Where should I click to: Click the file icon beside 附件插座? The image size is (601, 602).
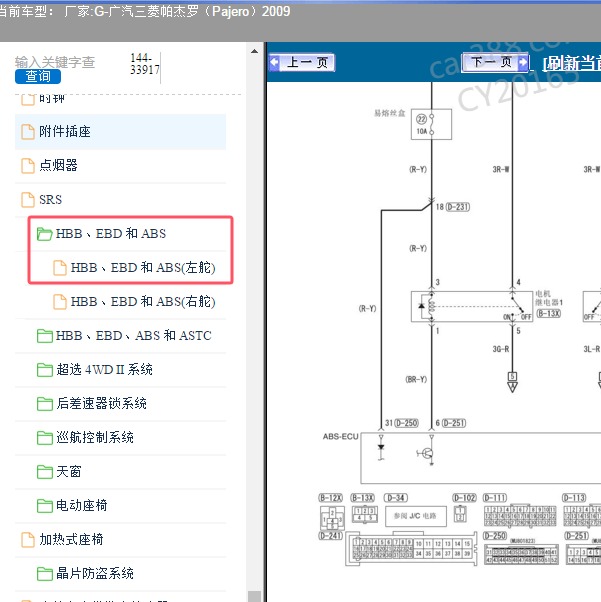(x=28, y=132)
